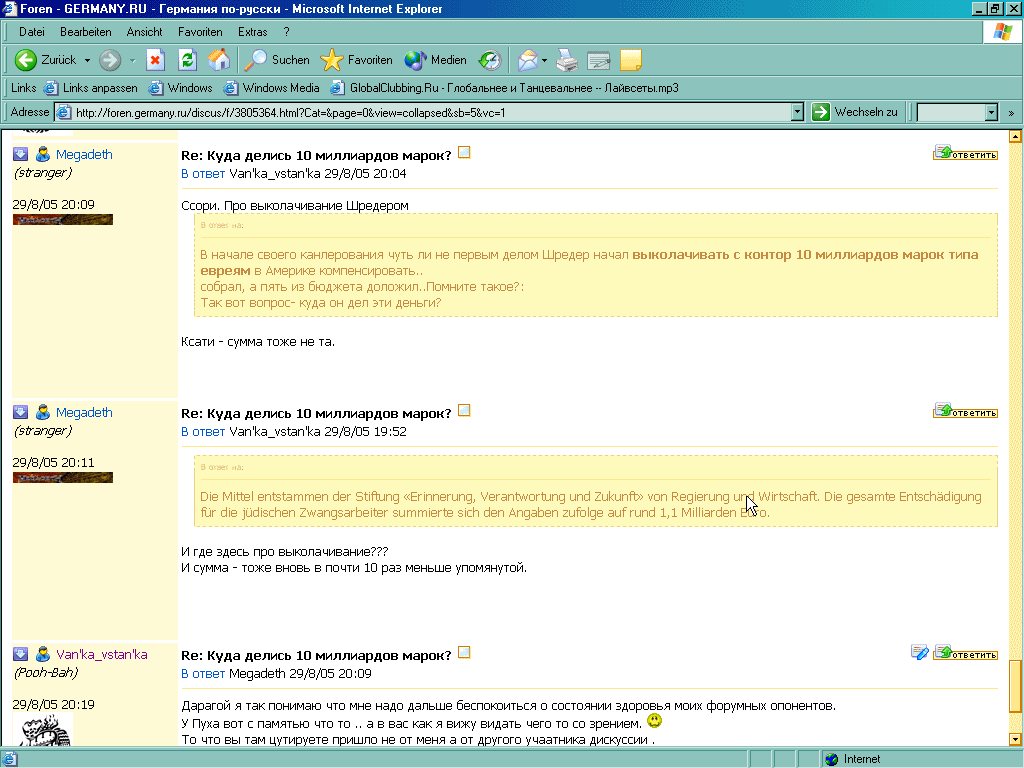The height and width of the screenshot is (768, 1024).
Task: Open the combo box beside Wechseln zu
Action: [x=957, y=112]
